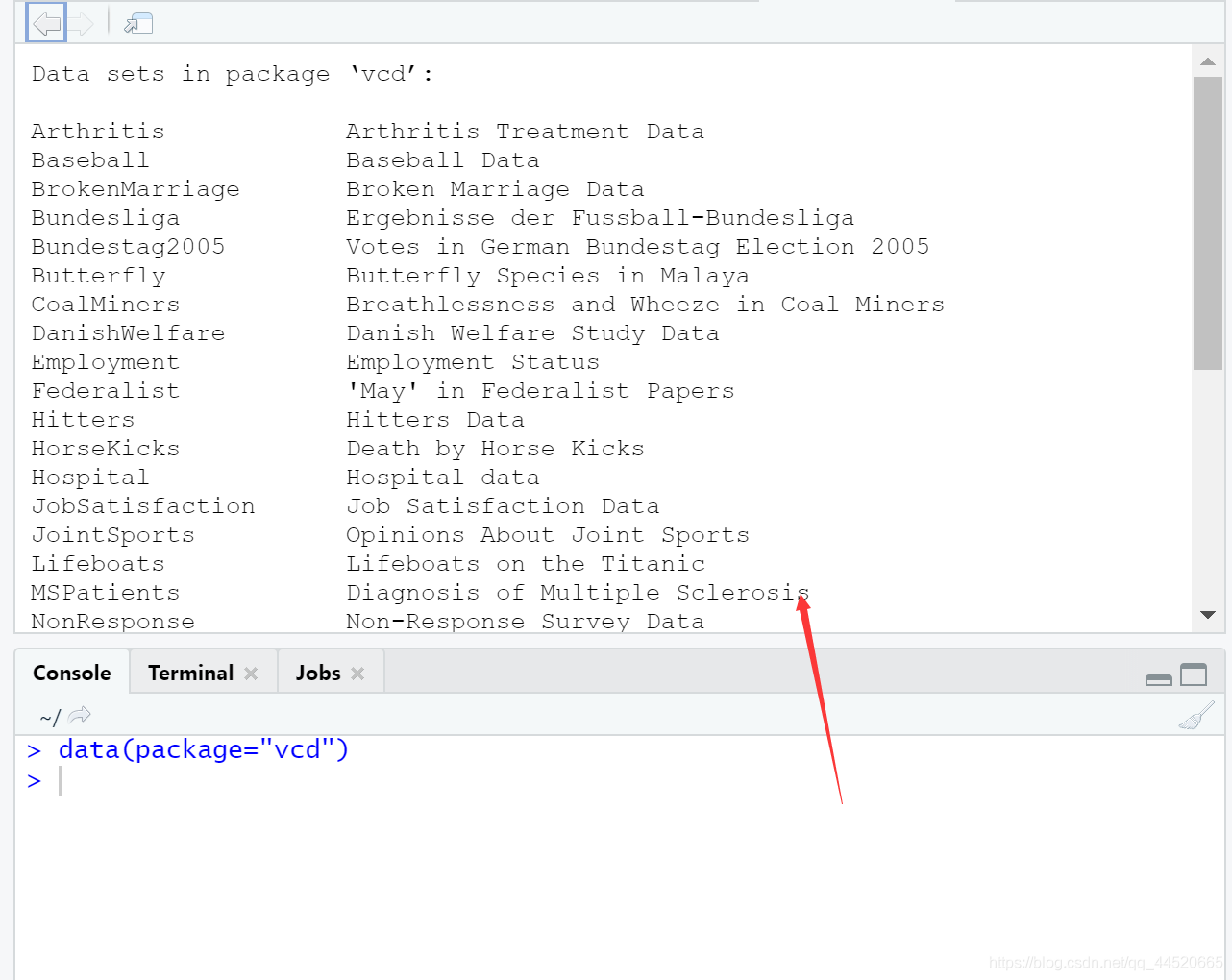The height and width of the screenshot is (980, 1232).
Task: Click 'Non-Response Survey Data' description
Action: pyautogui.click(x=526, y=622)
